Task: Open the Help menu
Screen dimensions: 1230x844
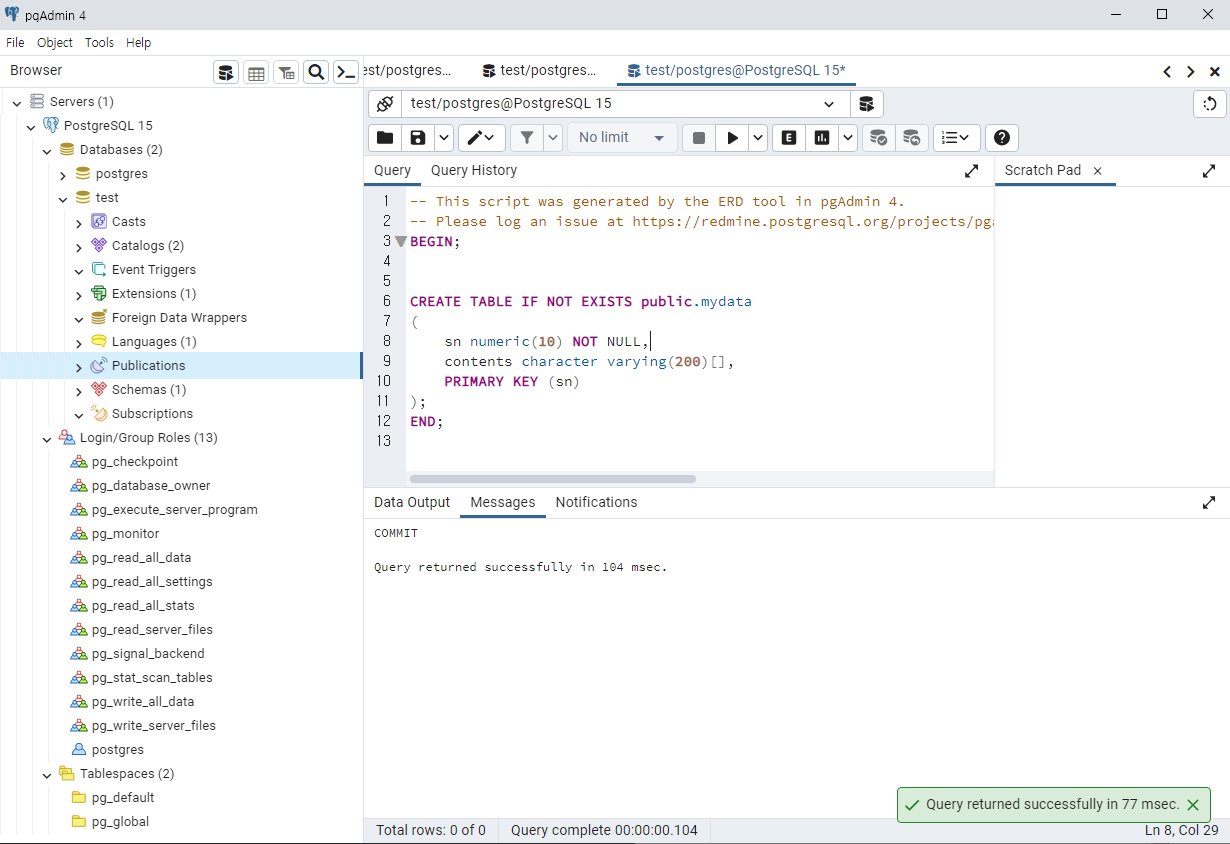Action: (139, 43)
